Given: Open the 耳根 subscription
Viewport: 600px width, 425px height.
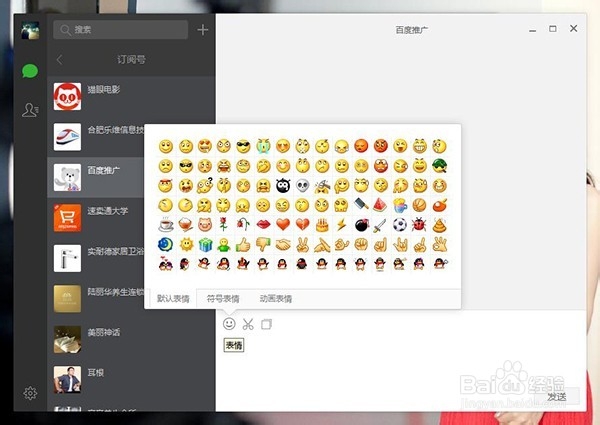Looking at the screenshot, I should 131,380.
